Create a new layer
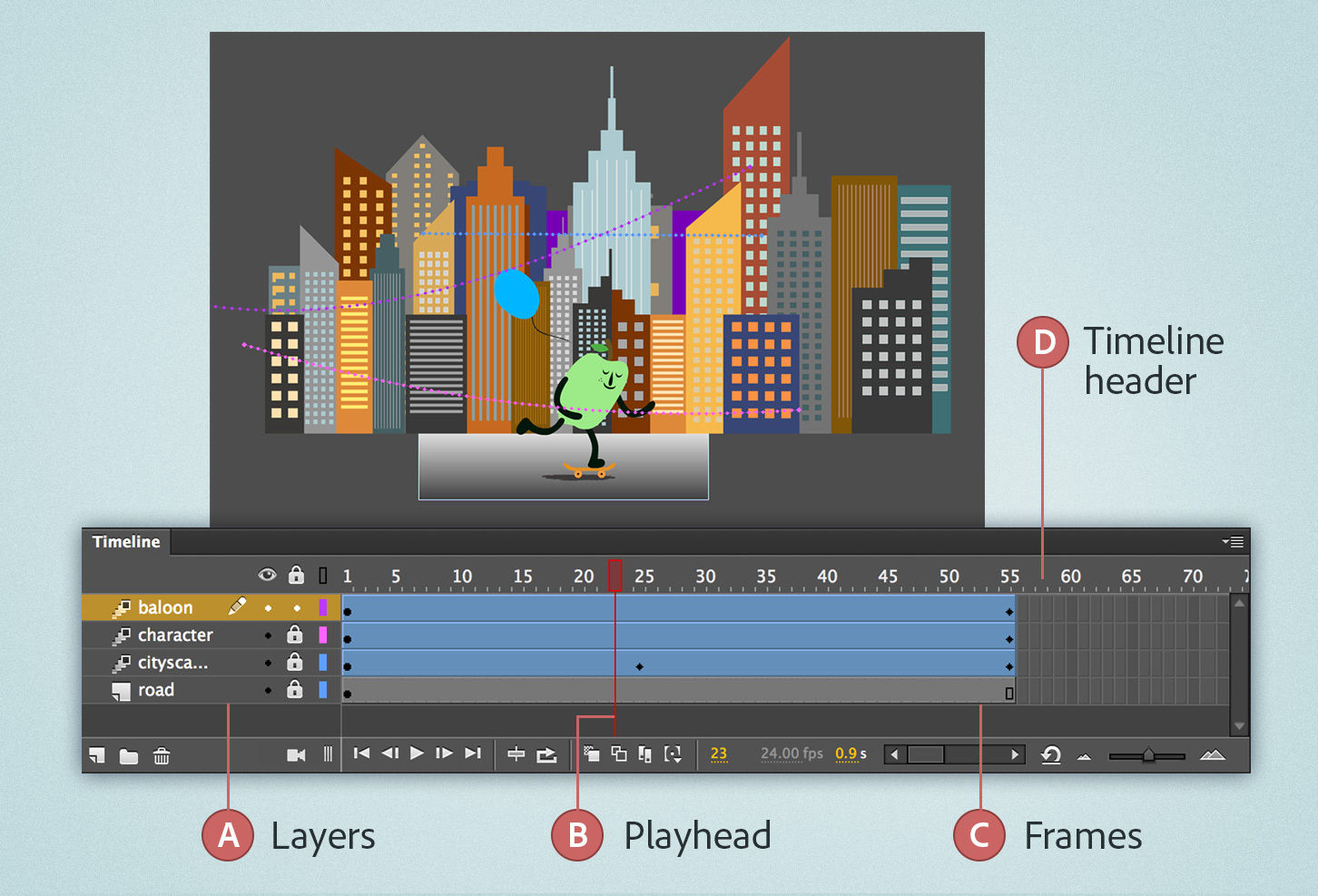Image resolution: width=1318 pixels, height=896 pixels. (x=95, y=755)
